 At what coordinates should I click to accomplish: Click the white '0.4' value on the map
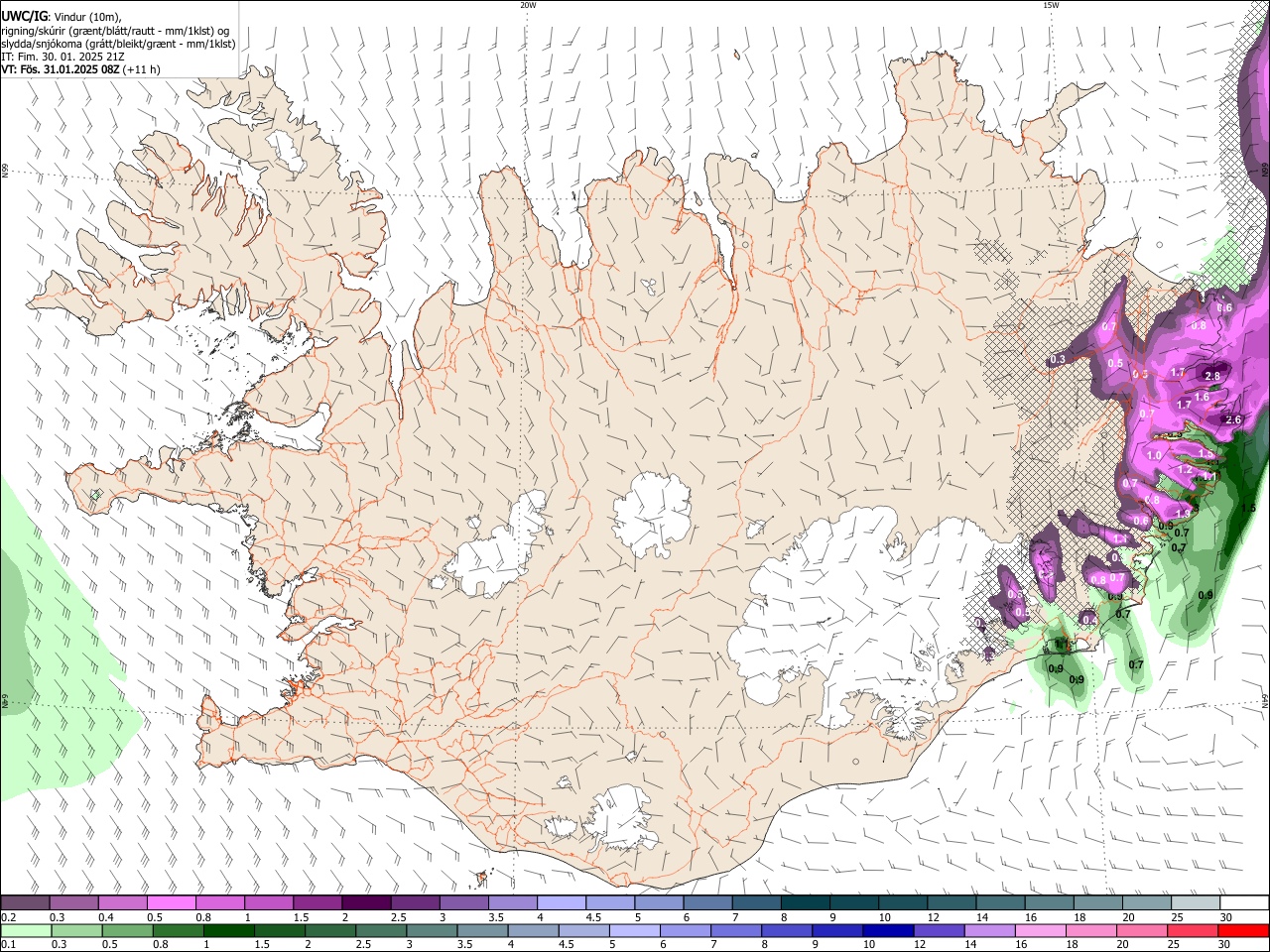point(1089,620)
